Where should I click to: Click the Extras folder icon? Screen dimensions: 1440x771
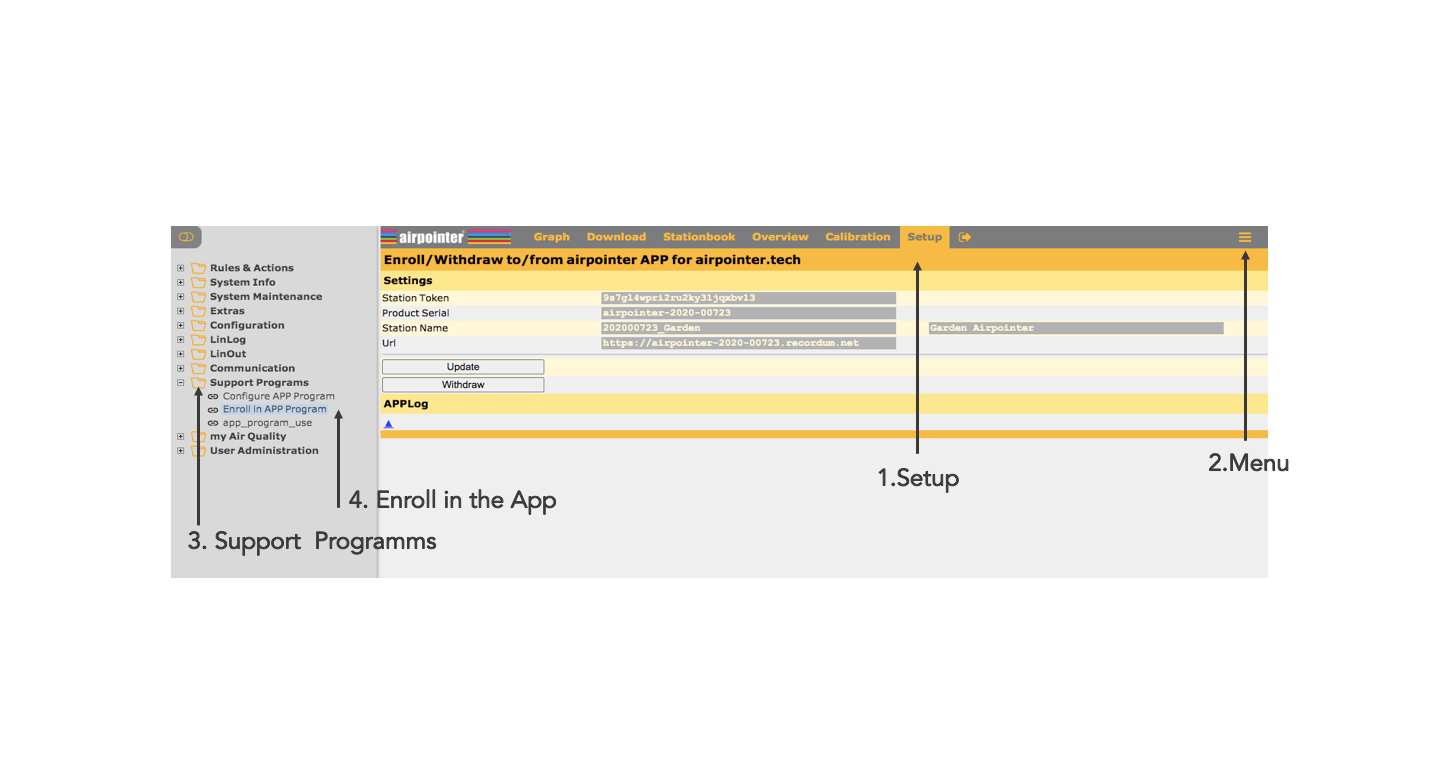point(198,311)
